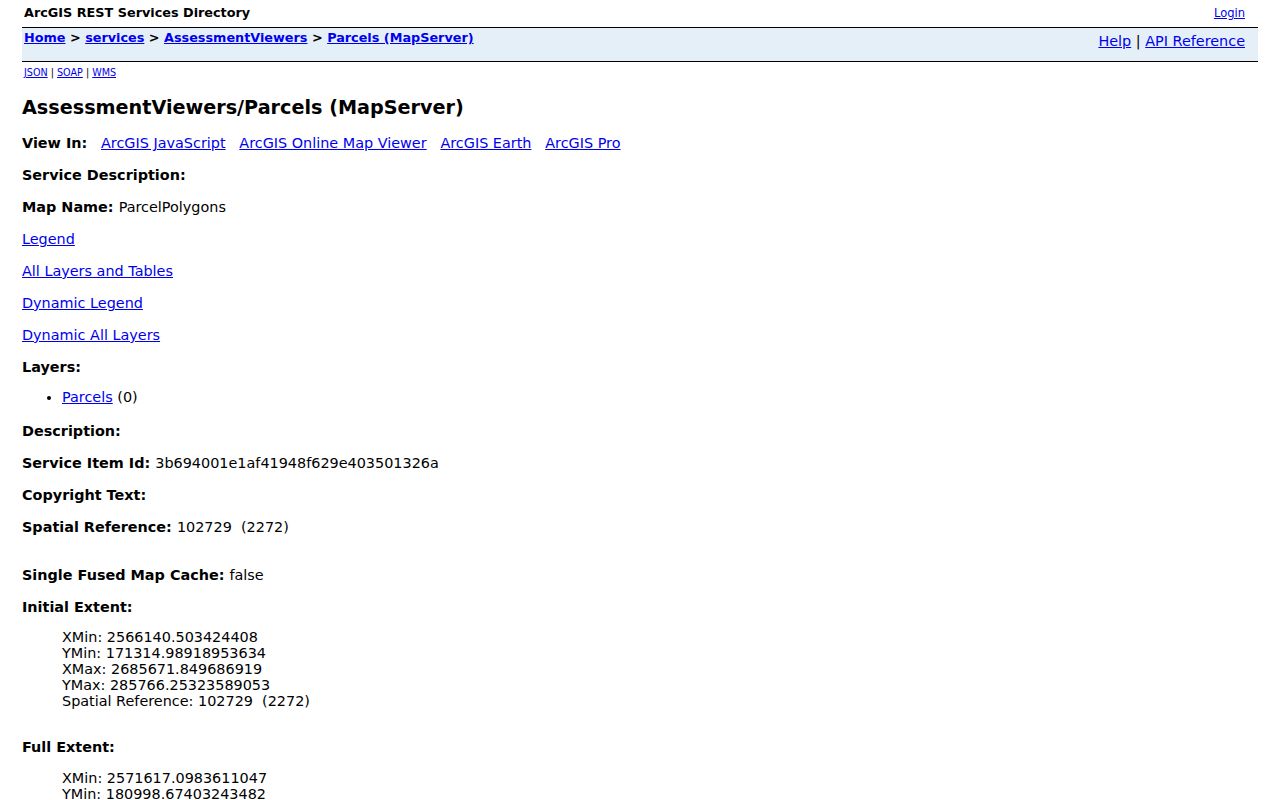View the service in ArcGIS Earth

(486, 143)
